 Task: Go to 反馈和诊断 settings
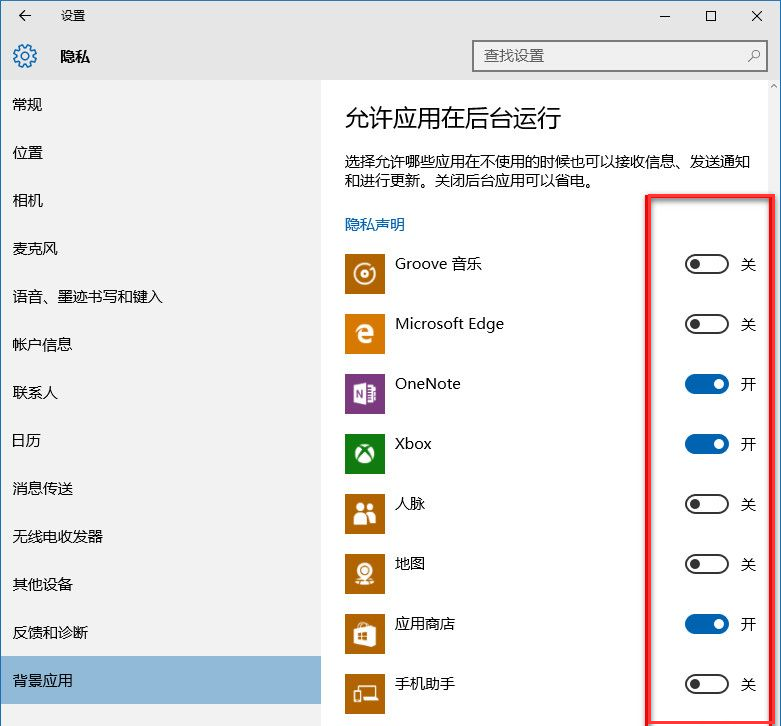pos(50,633)
